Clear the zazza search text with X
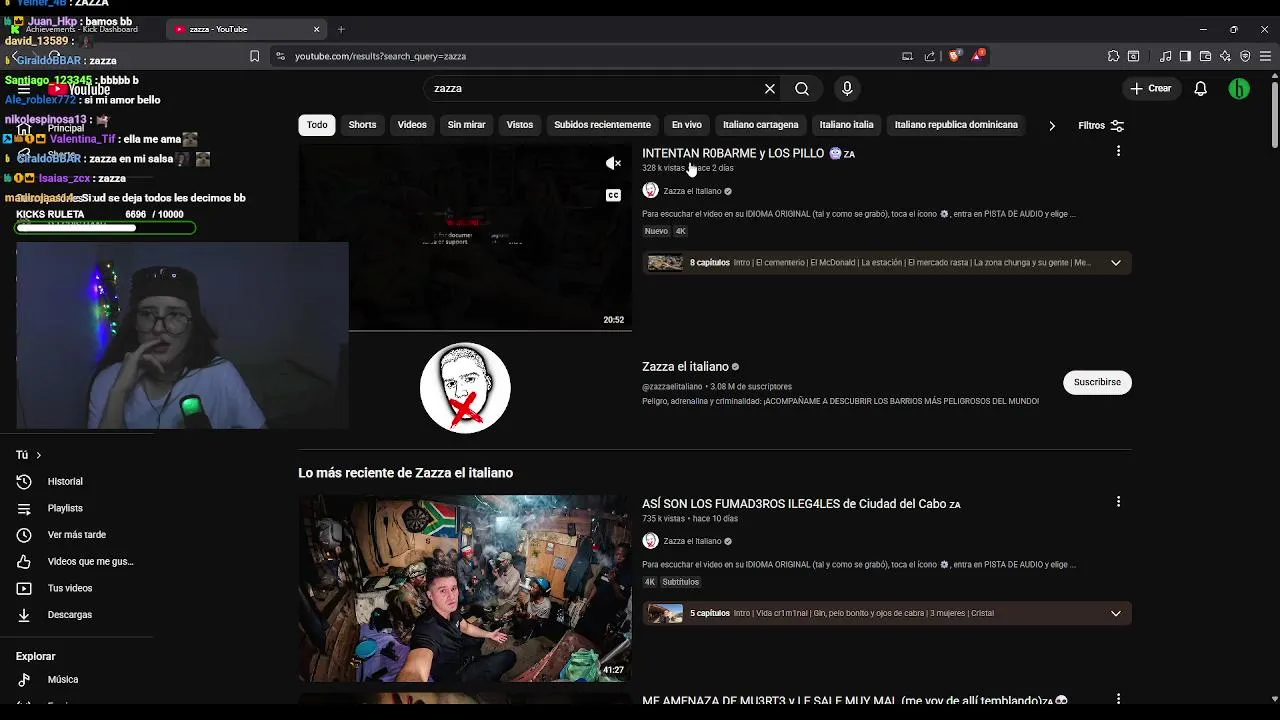This screenshot has width=1280, height=720. [x=770, y=89]
